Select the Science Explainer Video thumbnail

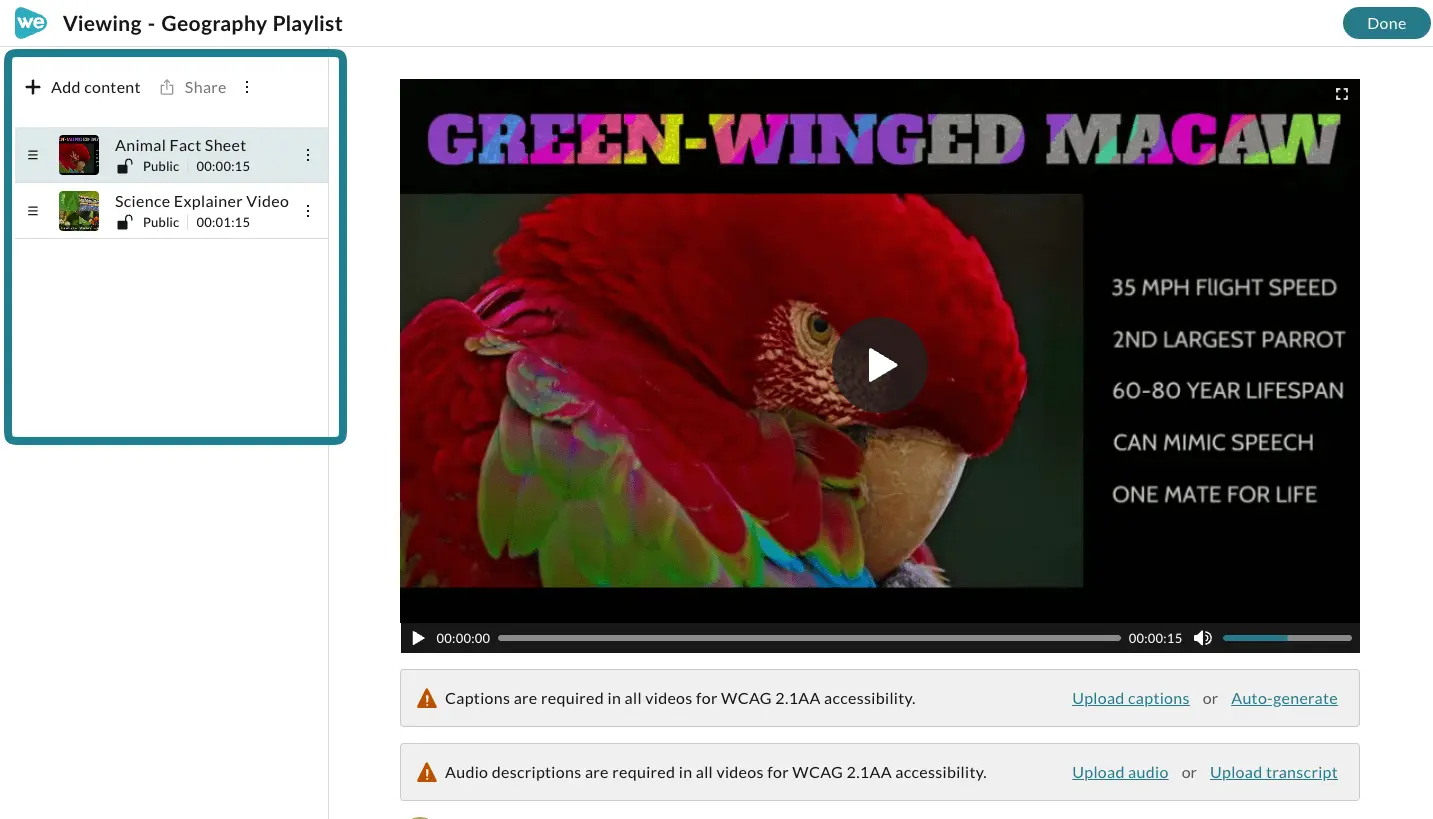tap(79, 211)
